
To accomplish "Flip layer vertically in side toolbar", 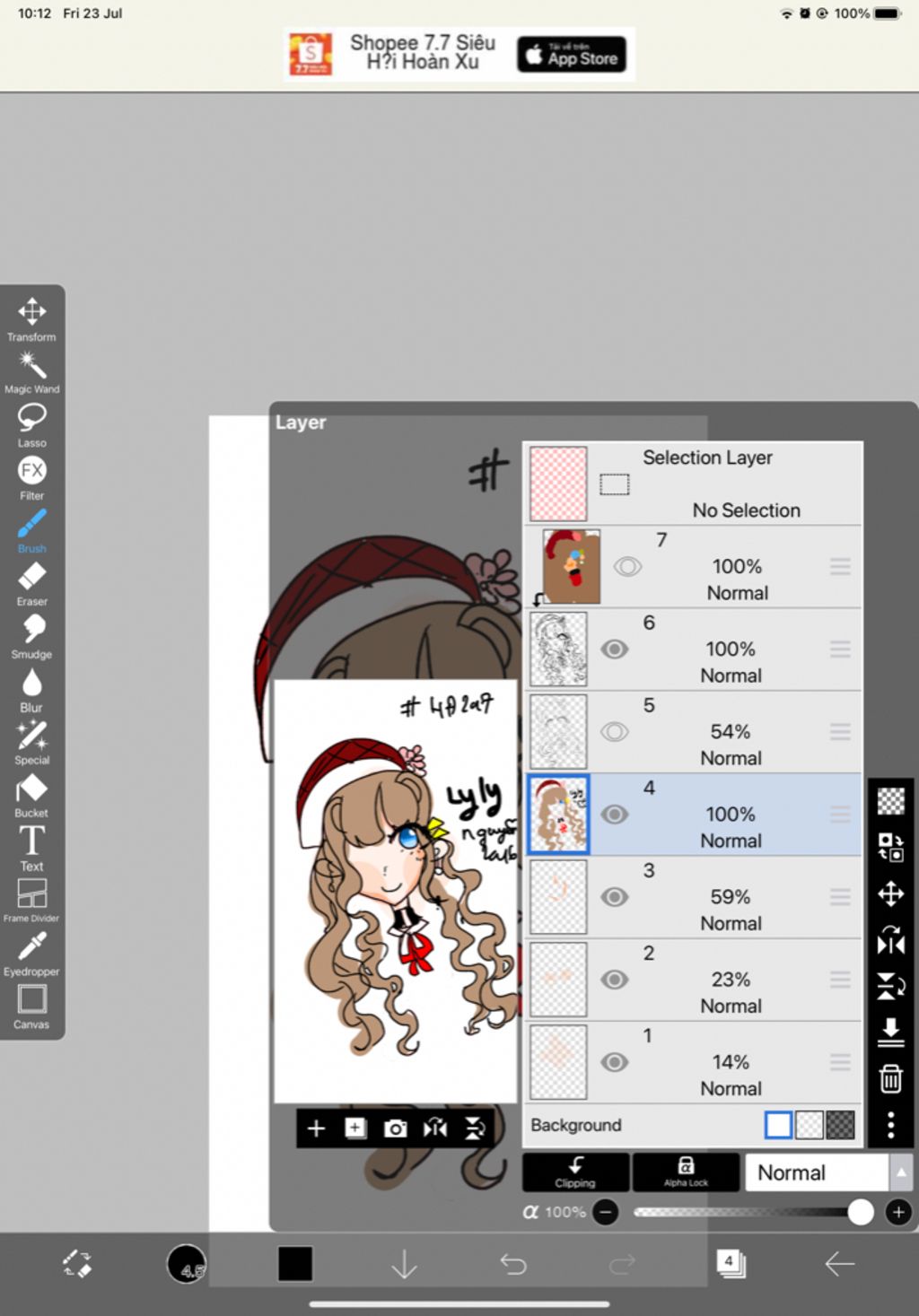I will click(x=890, y=987).
